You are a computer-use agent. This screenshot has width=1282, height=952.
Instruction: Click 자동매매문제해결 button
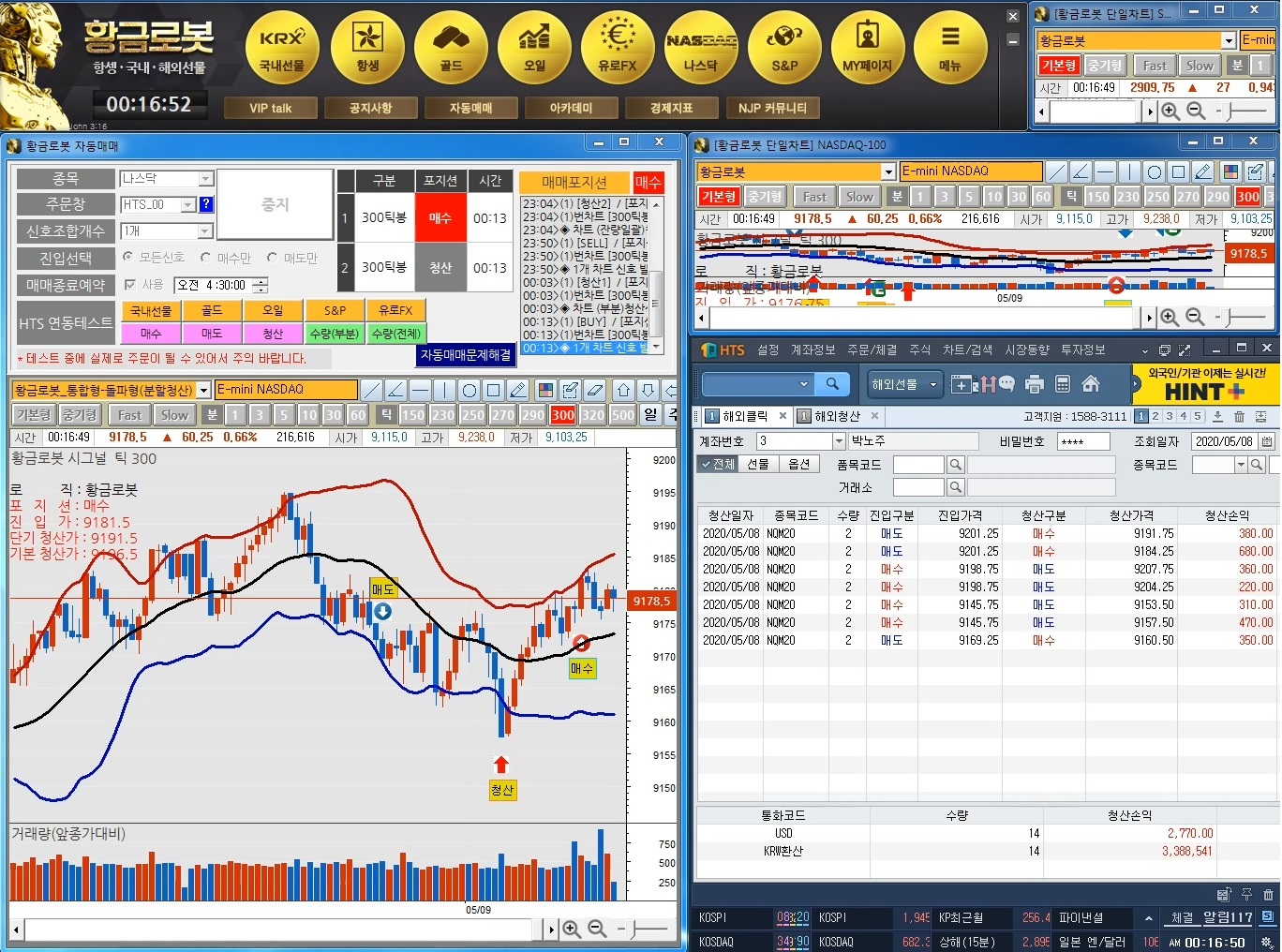(466, 355)
